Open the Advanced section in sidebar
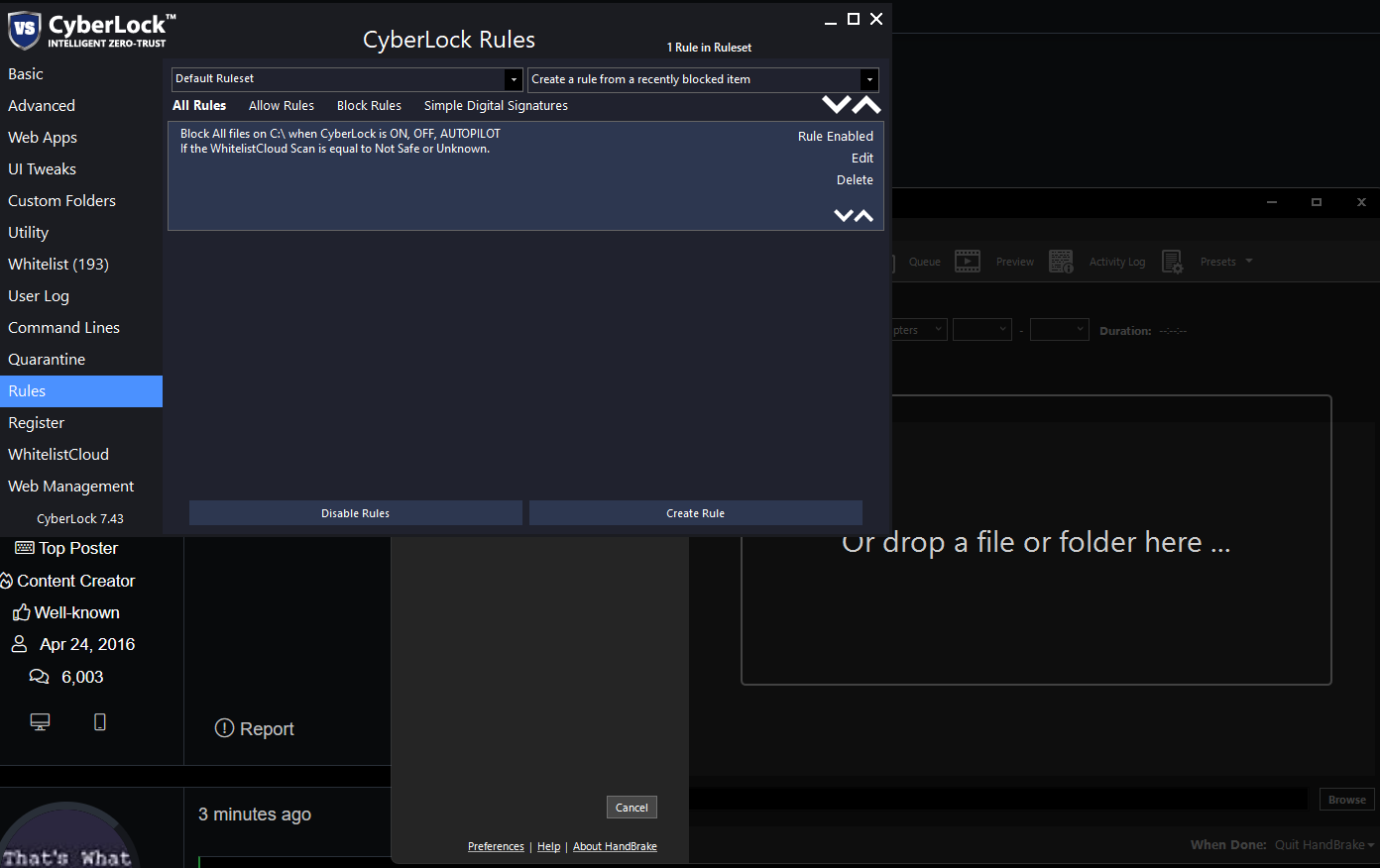 [81, 105]
